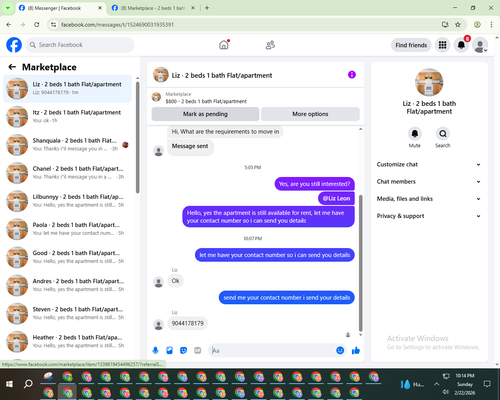Open the Facebook menu grid icon
Screen dimensions: 500x400
click(x=442, y=45)
